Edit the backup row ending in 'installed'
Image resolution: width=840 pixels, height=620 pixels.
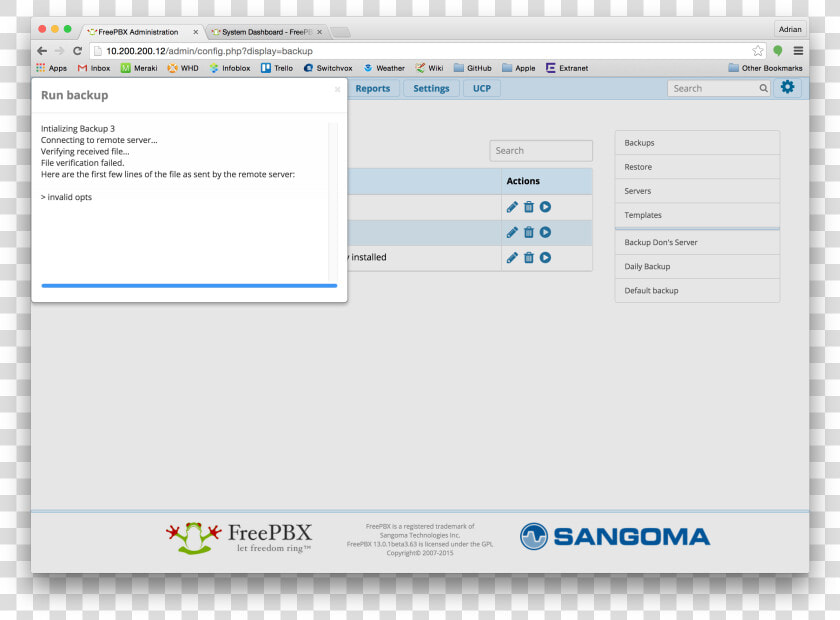click(x=512, y=258)
